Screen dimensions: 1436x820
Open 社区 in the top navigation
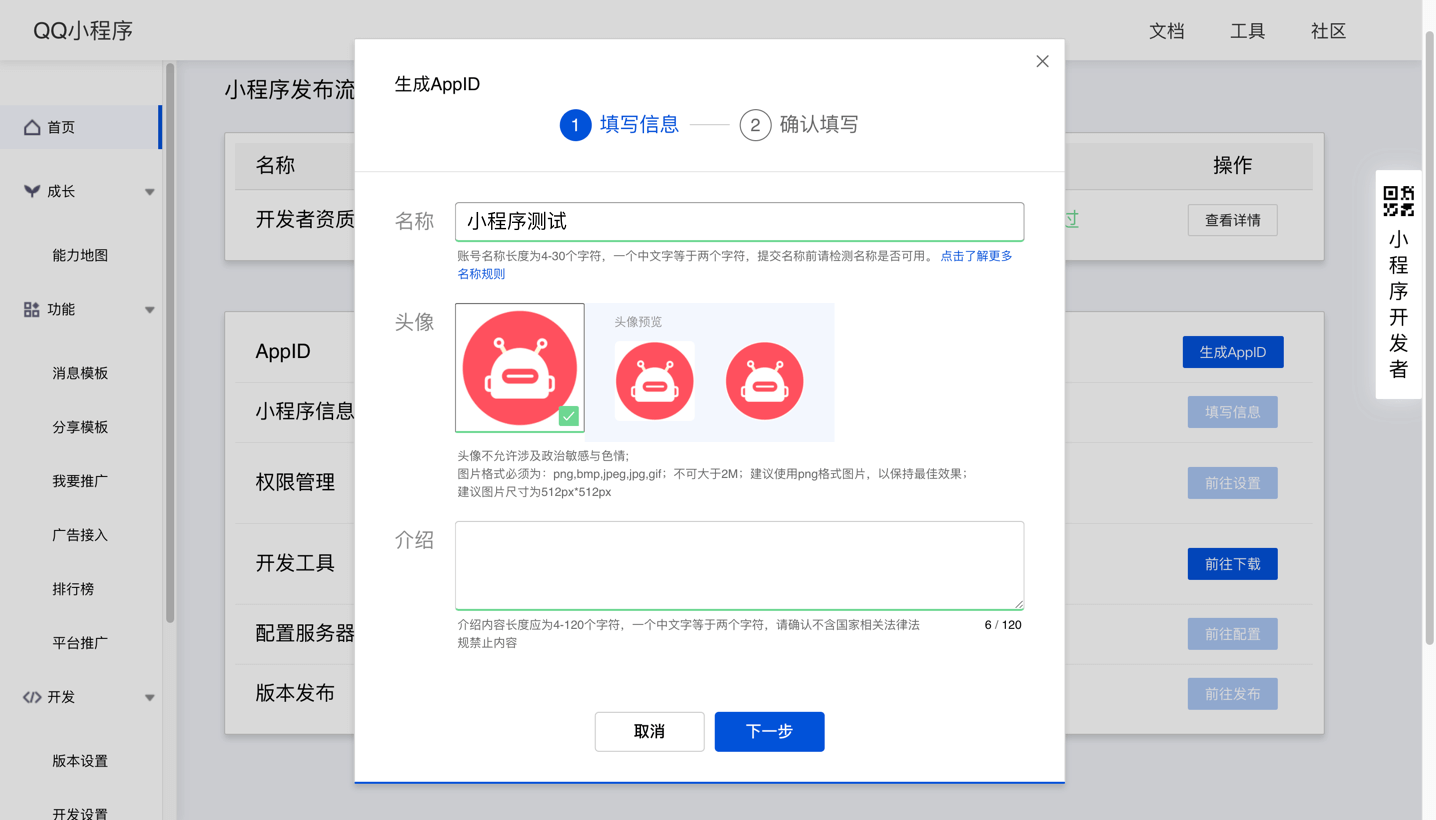(1327, 31)
